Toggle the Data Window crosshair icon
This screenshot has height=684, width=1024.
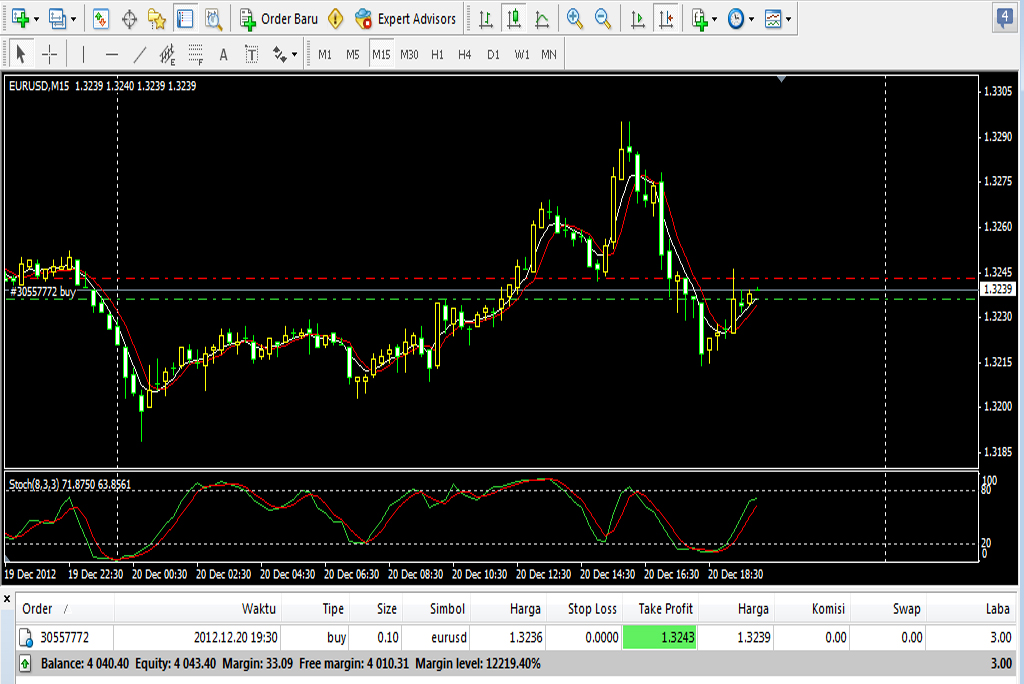(129, 19)
